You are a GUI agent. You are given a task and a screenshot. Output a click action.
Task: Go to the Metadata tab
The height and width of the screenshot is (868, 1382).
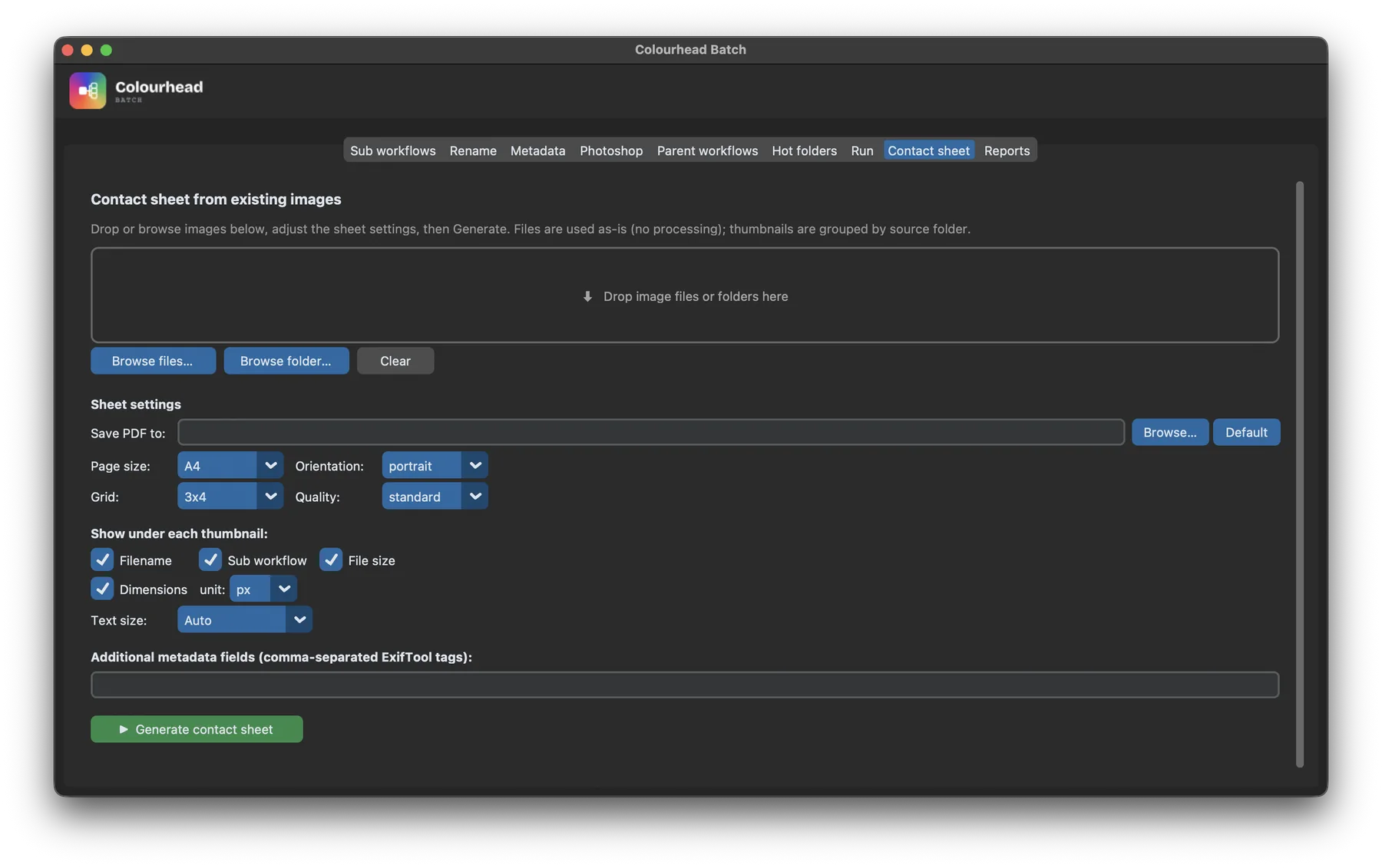(537, 150)
